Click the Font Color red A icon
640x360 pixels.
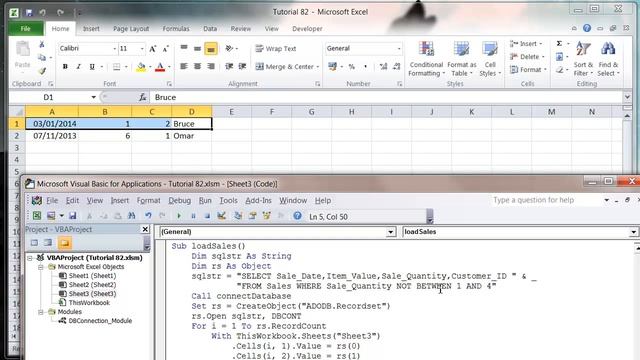(x=160, y=67)
